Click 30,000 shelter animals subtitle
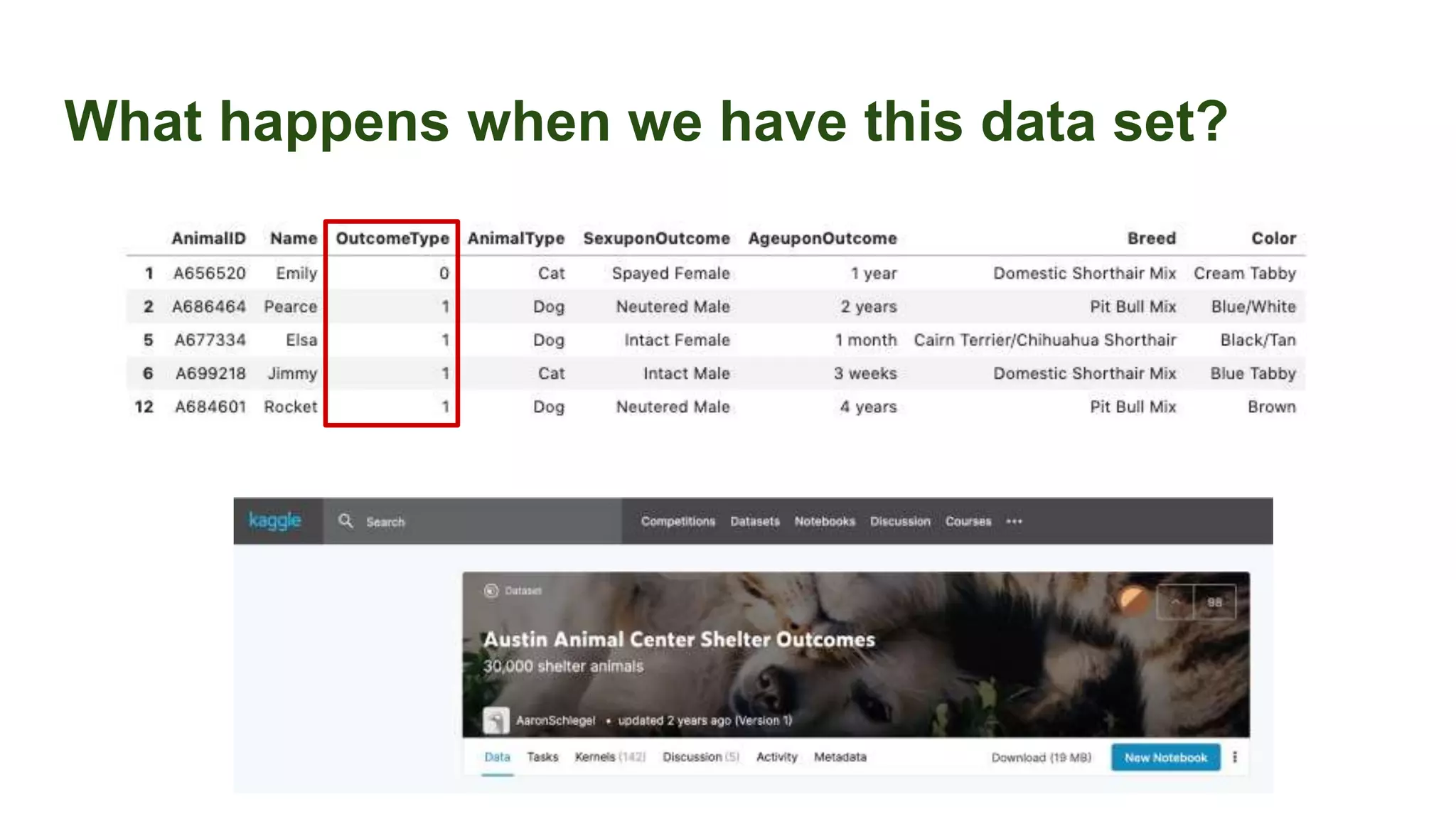Screen dimensions: 1456x819 pos(563,666)
